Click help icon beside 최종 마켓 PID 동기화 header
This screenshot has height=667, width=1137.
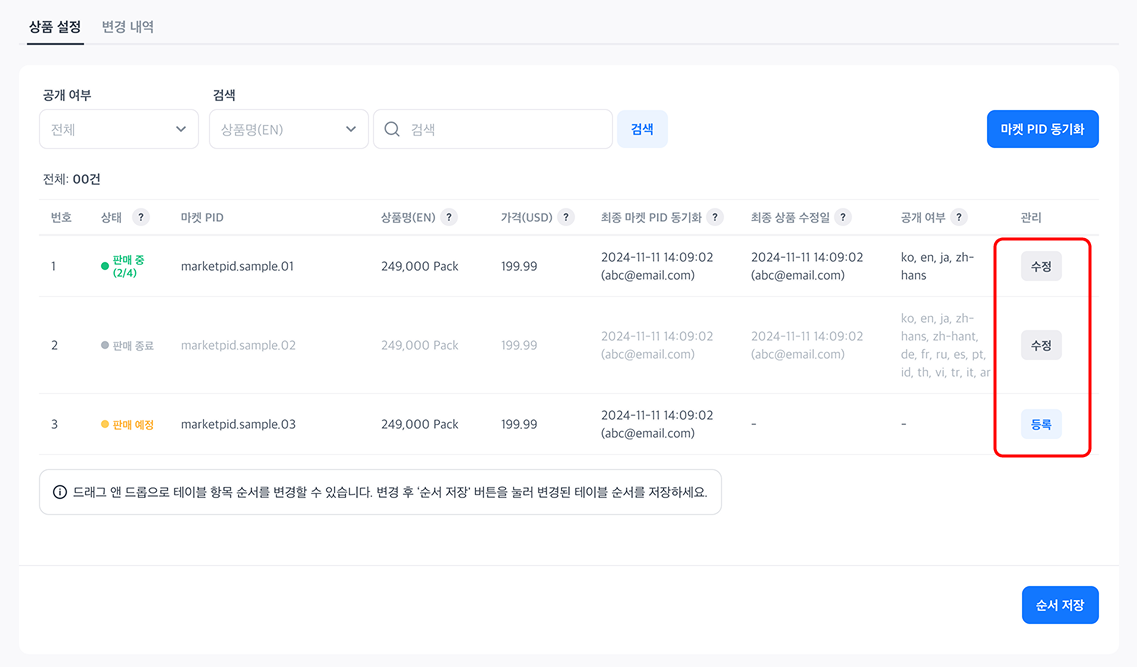[716, 217]
